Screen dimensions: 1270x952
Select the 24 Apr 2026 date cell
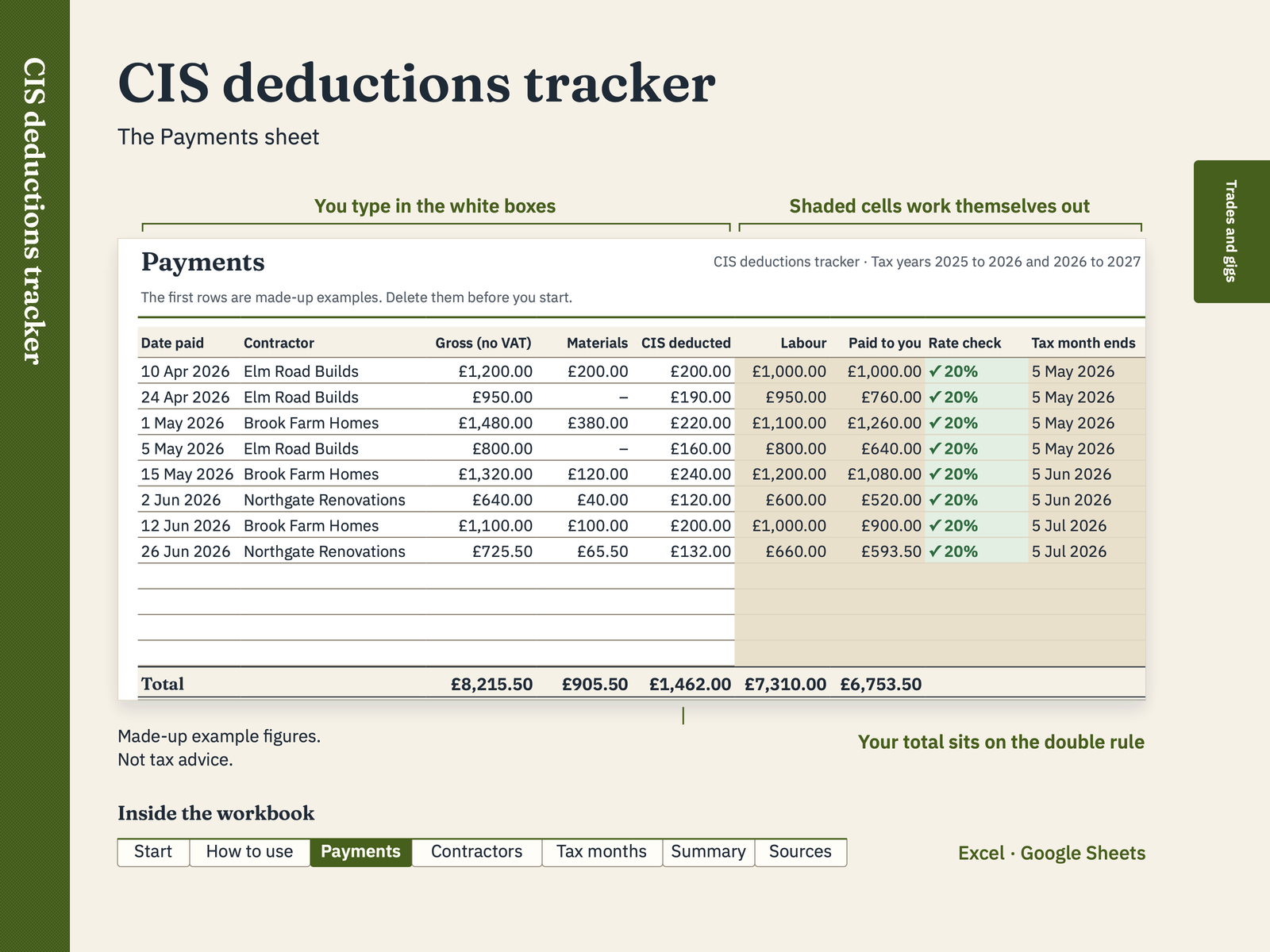(x=185, y=397)
